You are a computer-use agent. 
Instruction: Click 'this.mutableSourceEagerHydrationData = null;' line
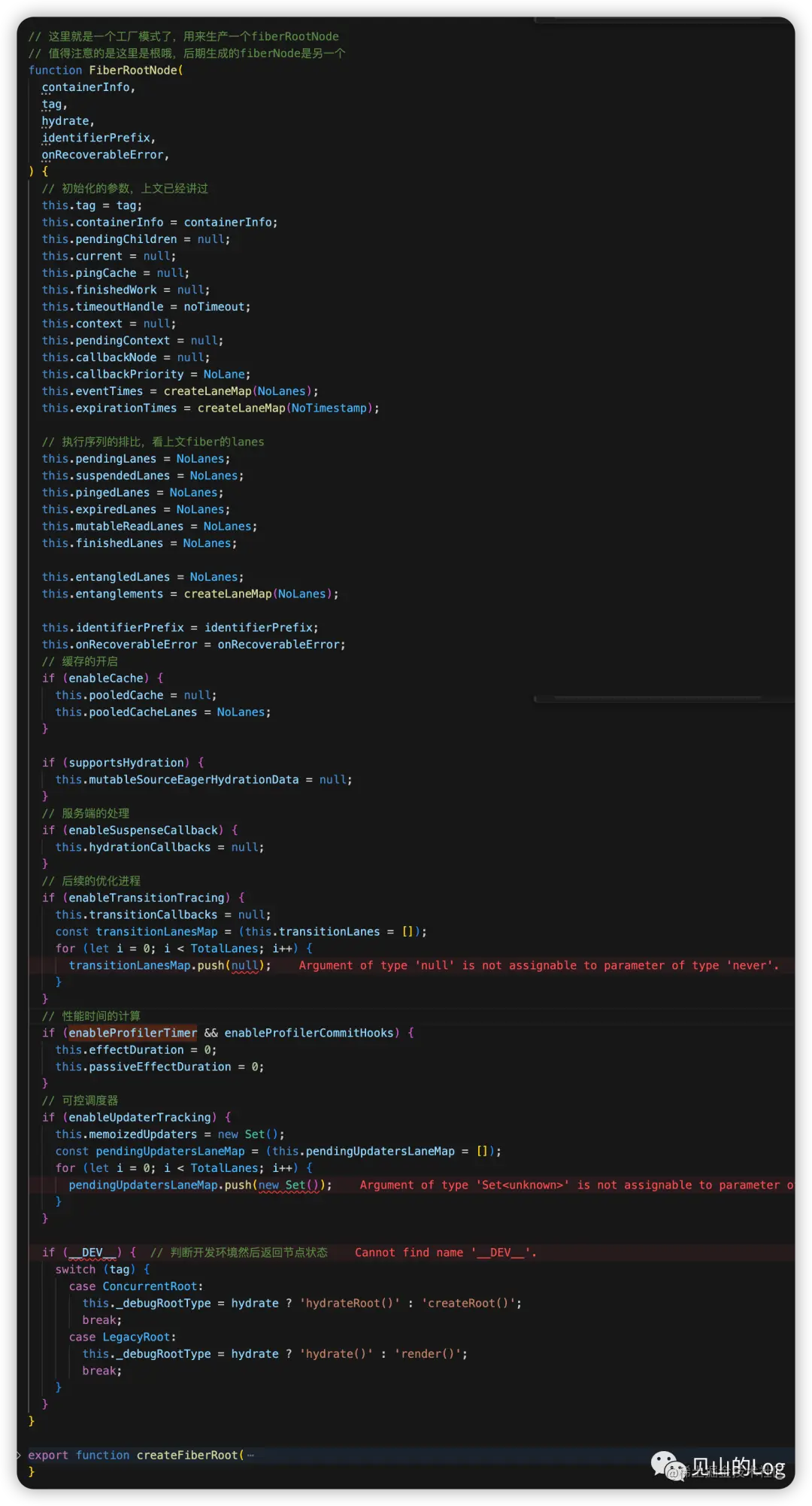point(204,779)
